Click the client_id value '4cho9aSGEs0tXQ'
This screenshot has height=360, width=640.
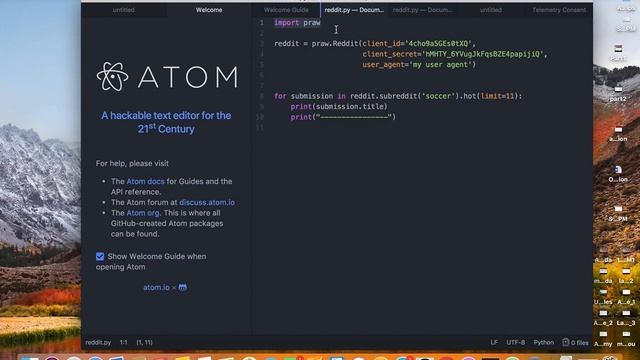pos(438,44)
